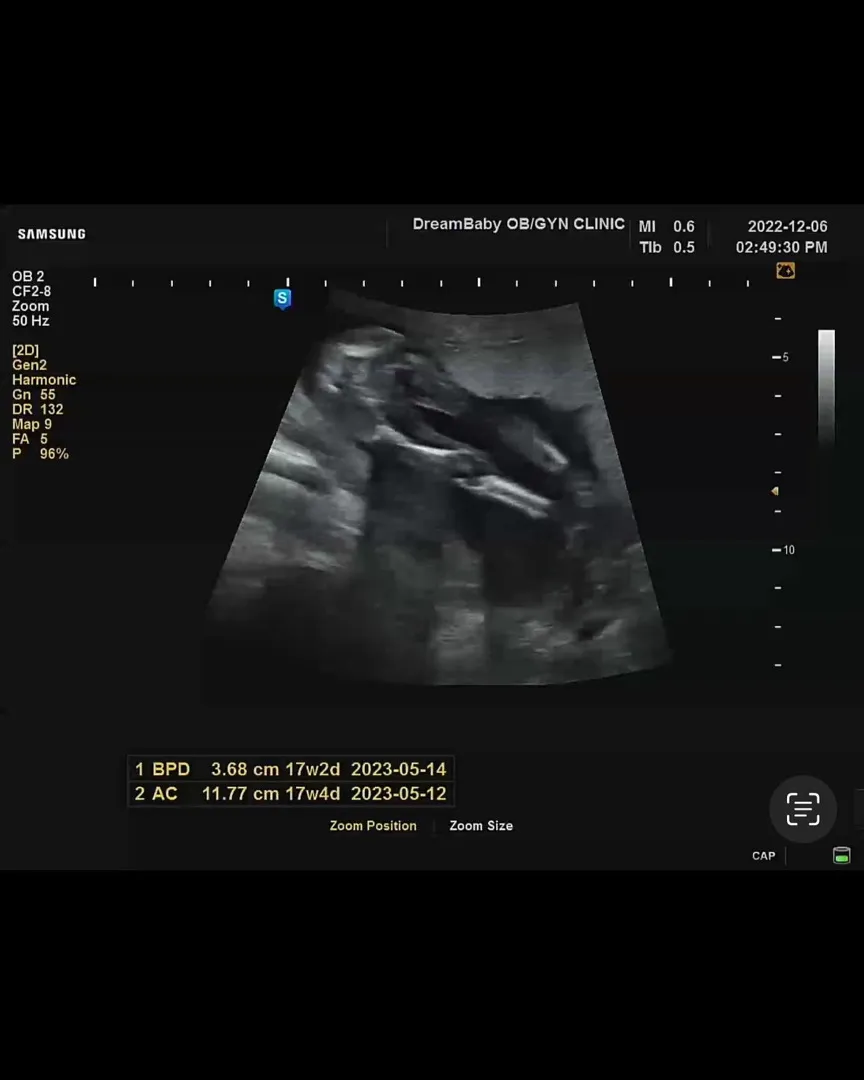Click the 50 Hz frame rate value

[x=30, y=321]
